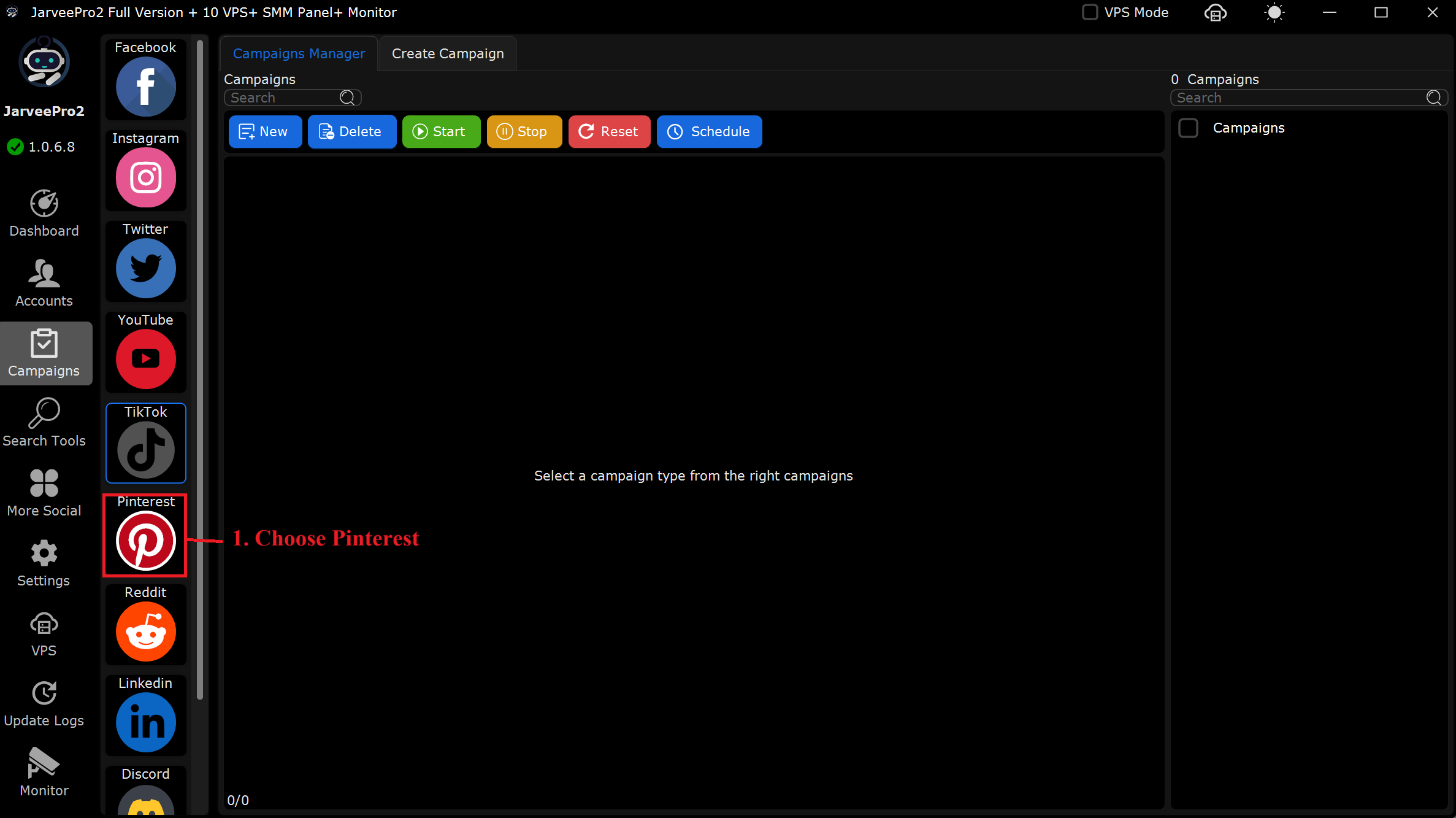Viewport: 1456px width, 818px height.
Task: Click the version 1.0.6.8 status label
Action: (x=41, y=147)
